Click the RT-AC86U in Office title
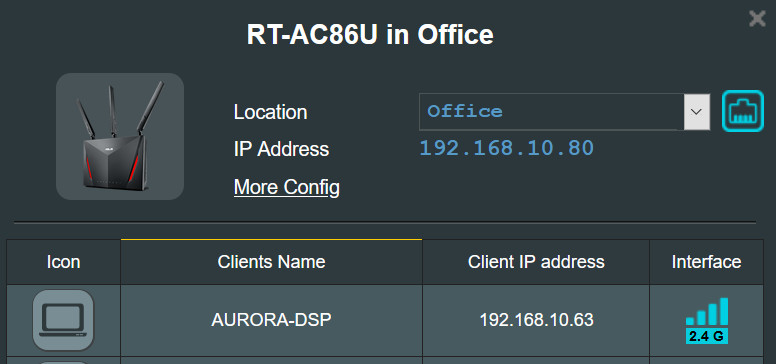 tap(370, 35)
